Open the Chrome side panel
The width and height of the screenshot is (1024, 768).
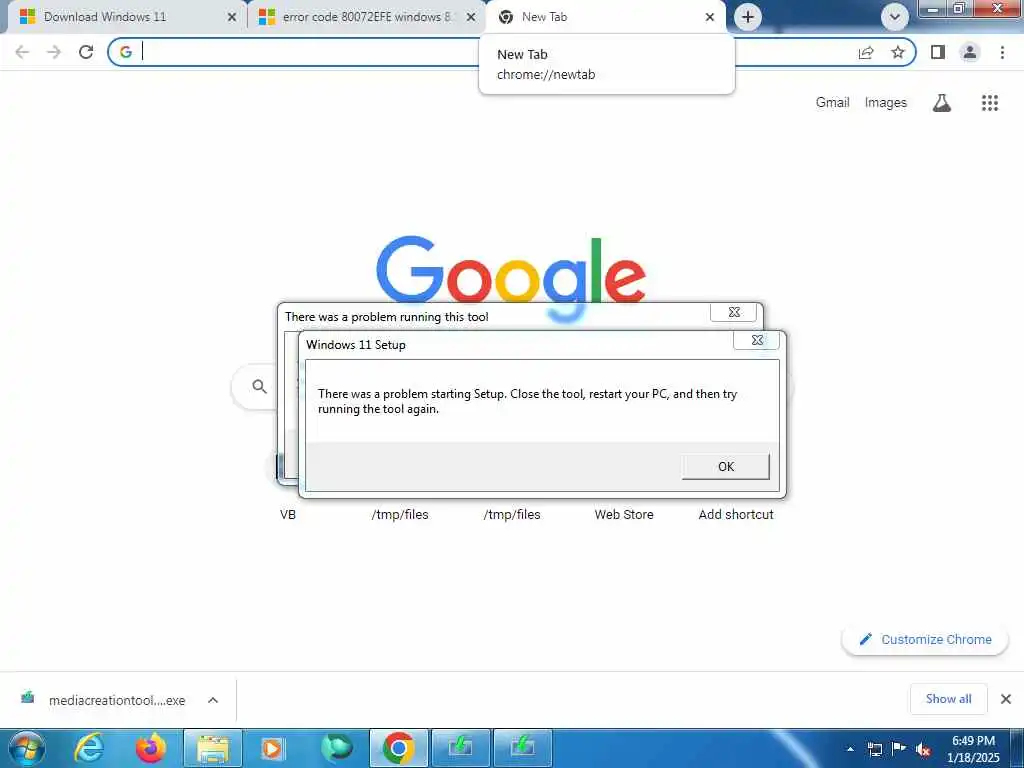[938, 52]
